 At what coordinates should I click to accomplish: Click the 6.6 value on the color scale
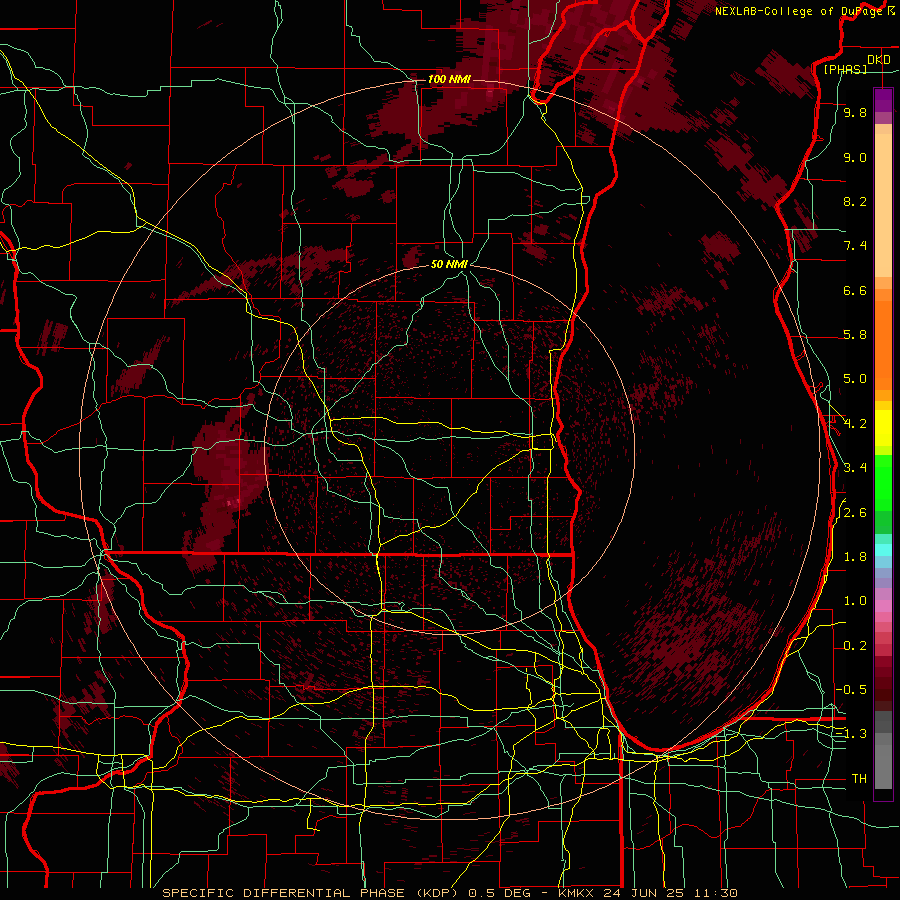tap(855, 290)
